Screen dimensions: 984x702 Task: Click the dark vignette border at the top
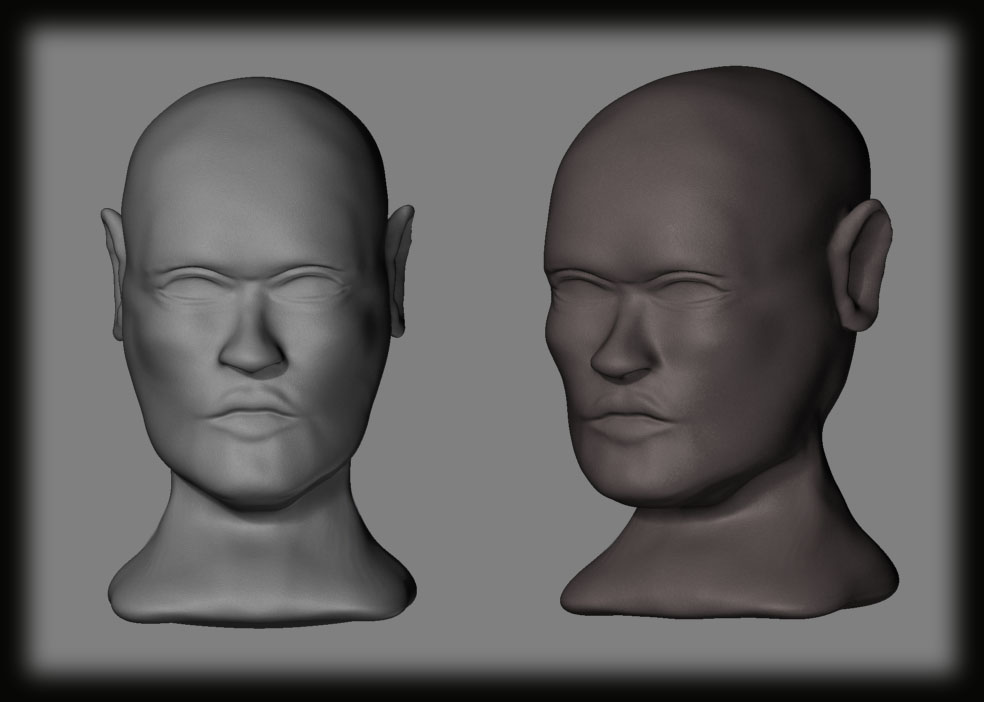click(492, 8)
